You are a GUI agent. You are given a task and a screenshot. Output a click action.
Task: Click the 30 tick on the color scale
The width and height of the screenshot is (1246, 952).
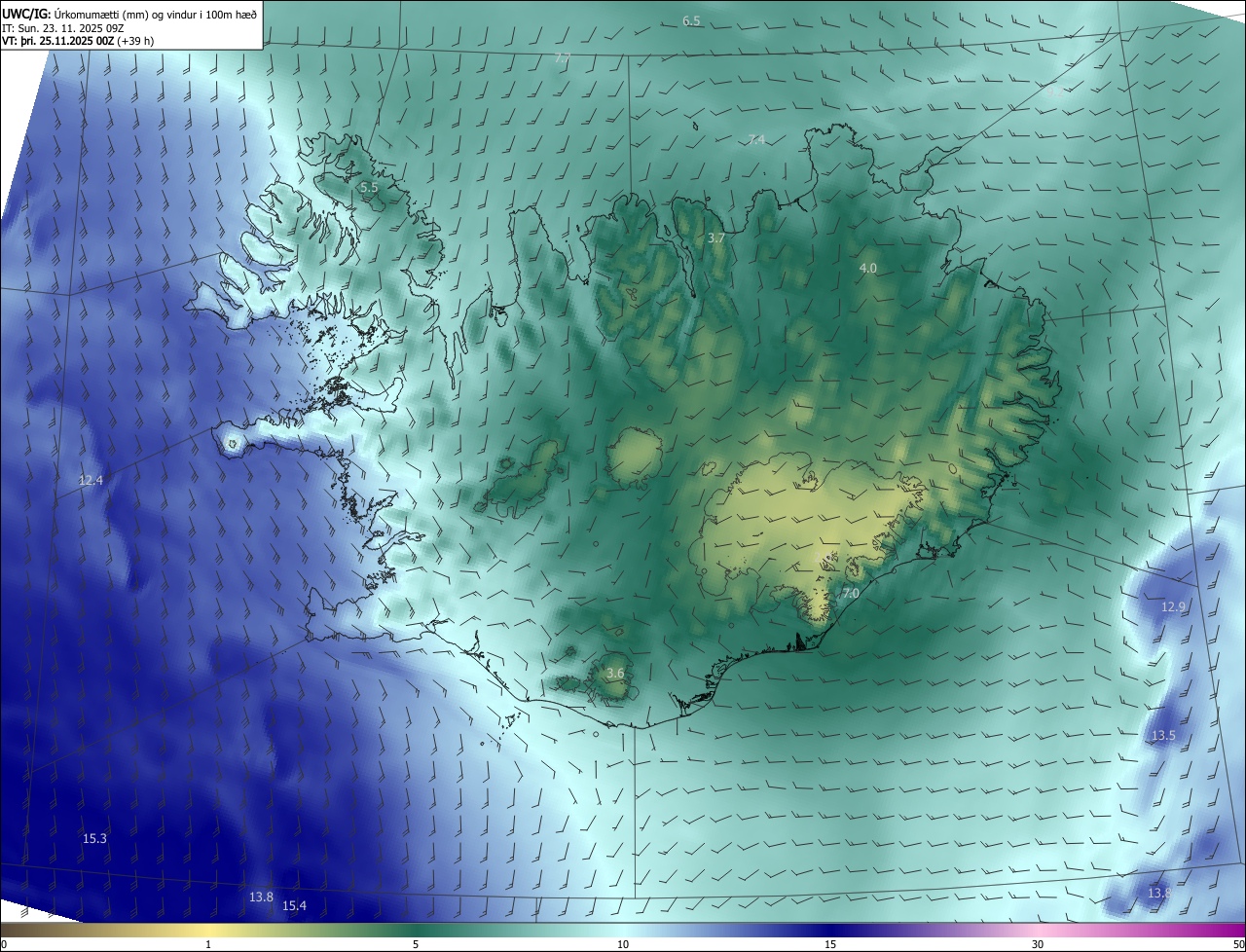pyautogui.click(x=1038, y=944)
